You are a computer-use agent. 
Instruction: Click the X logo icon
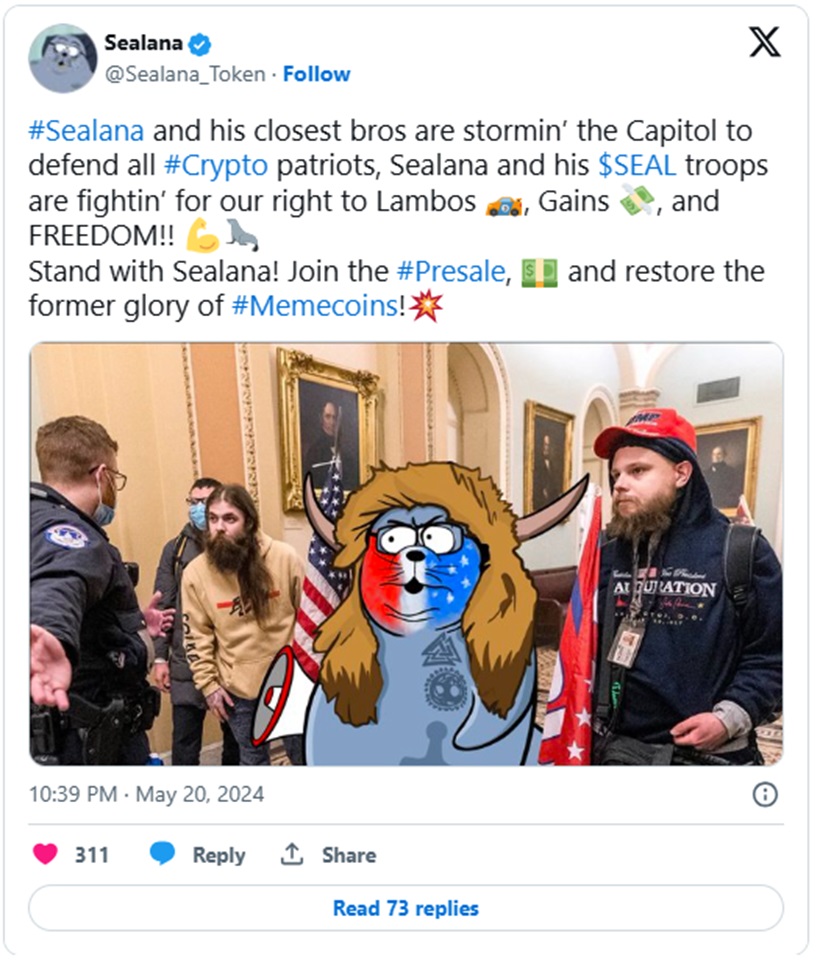764,42
